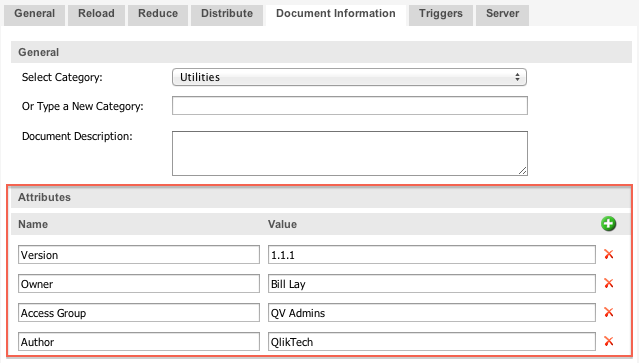639x363 pixels.
Task: Delete the Version attribute row
Action: (x=608, y=254)
